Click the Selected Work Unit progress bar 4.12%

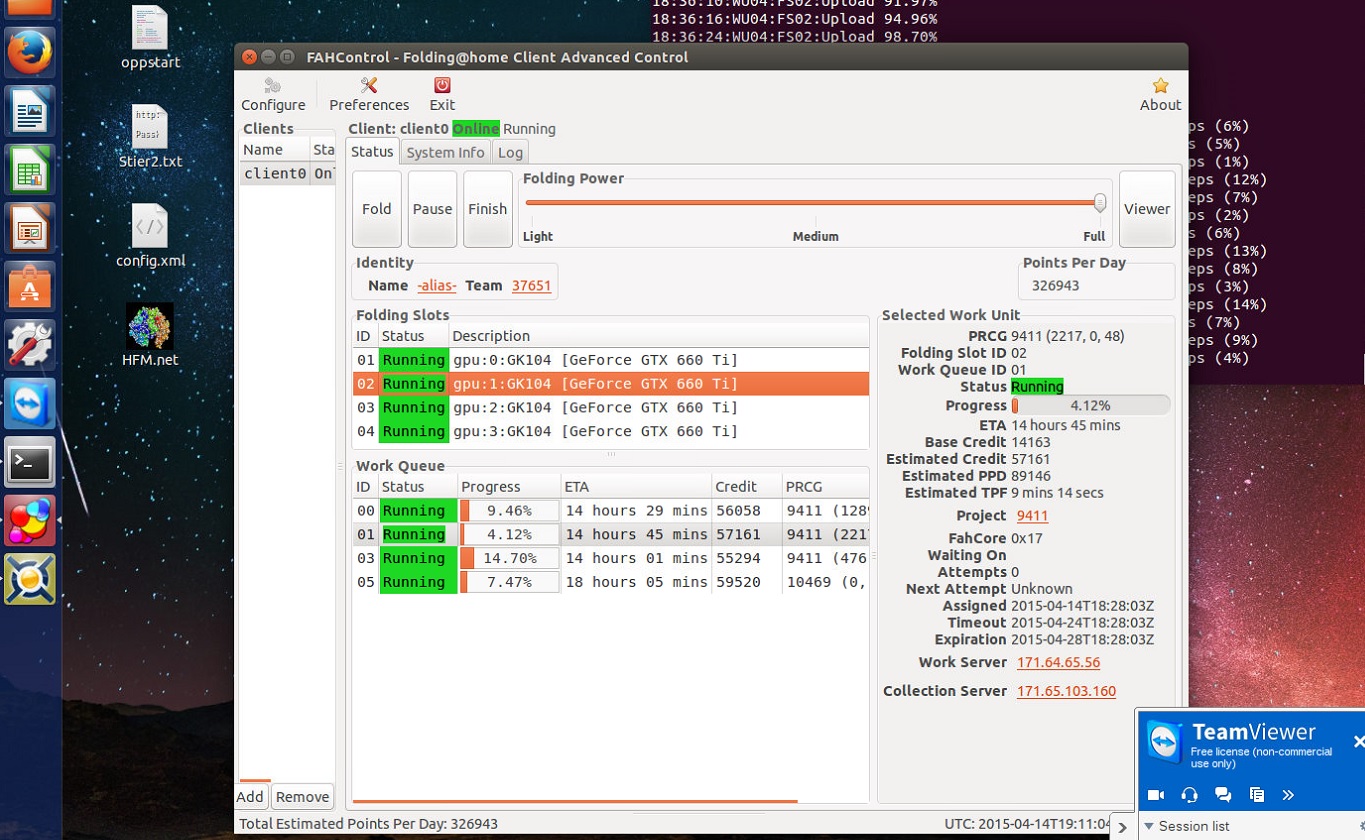[x=1090, y=406]
